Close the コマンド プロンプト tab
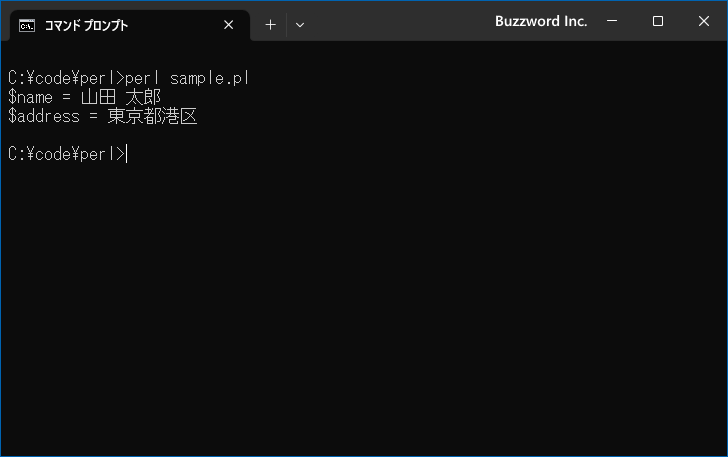Viewport: 728px width, 457px height. 228,25
